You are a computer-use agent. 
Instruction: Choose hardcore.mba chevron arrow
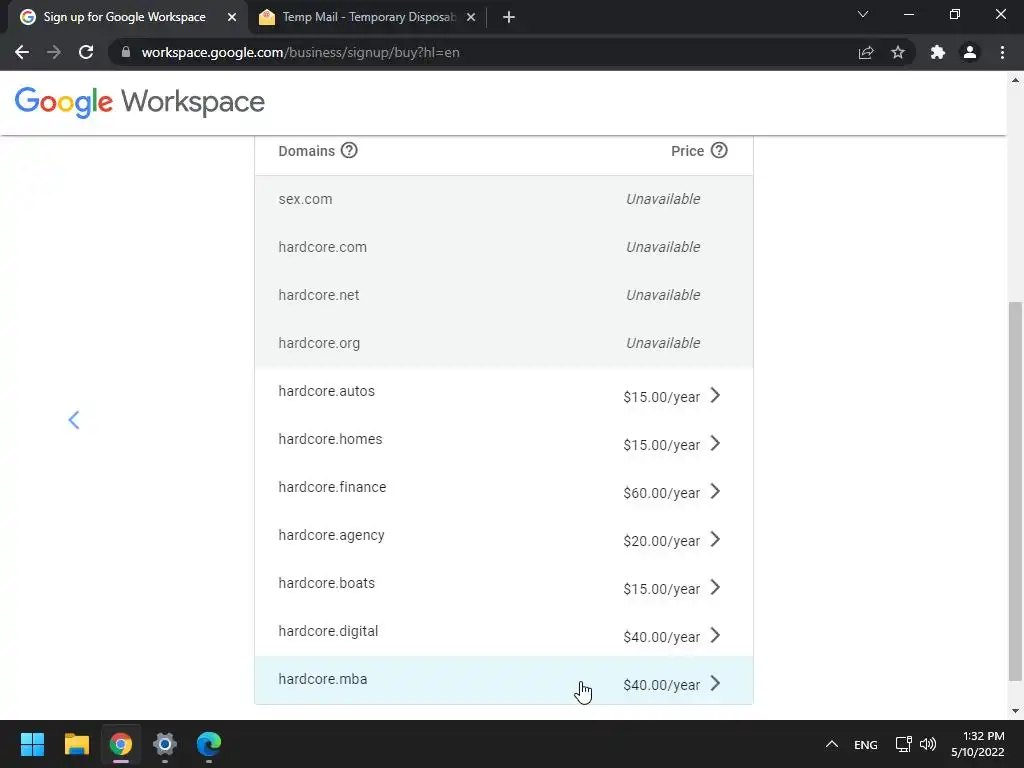(x=715, y=683)
